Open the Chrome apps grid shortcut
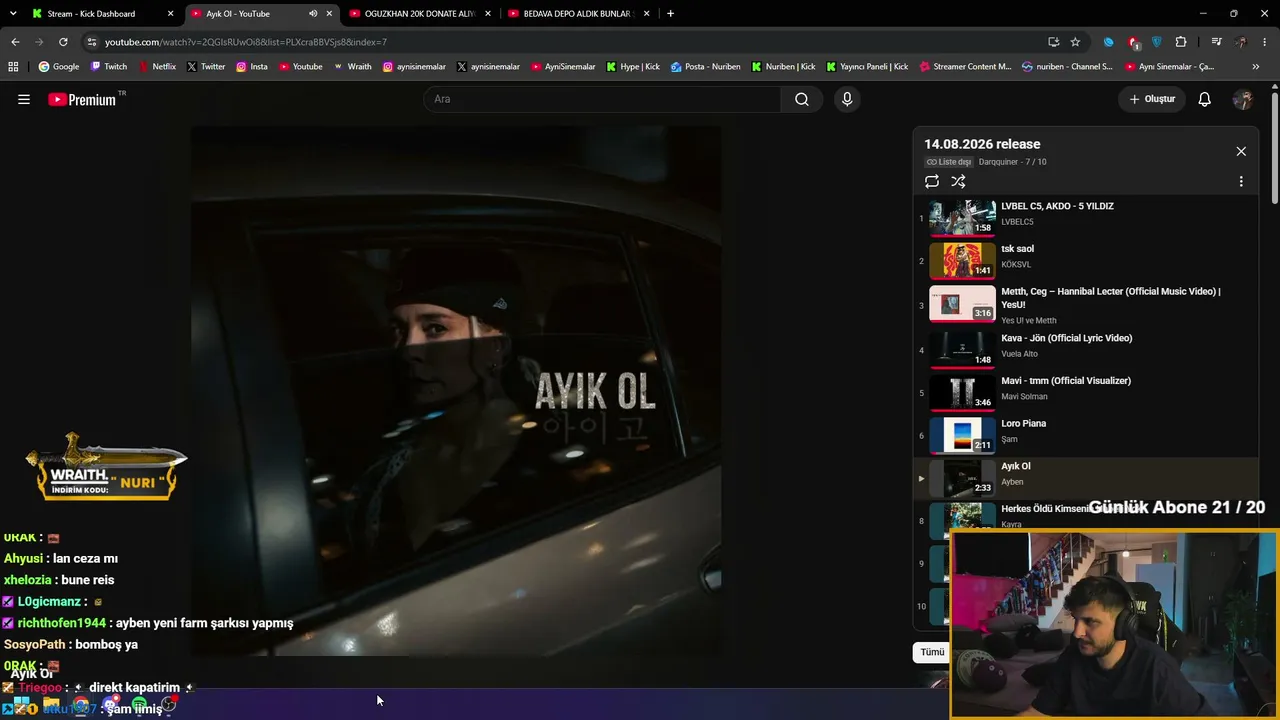 (x=13, y=67)
